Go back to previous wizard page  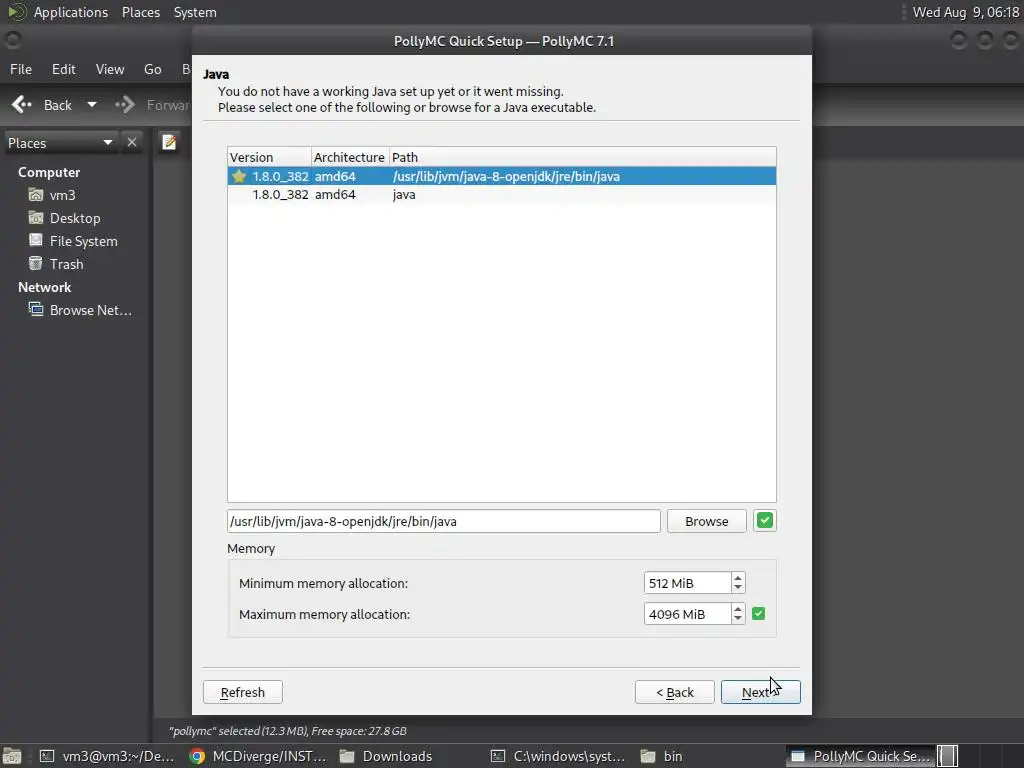point(675,692)
